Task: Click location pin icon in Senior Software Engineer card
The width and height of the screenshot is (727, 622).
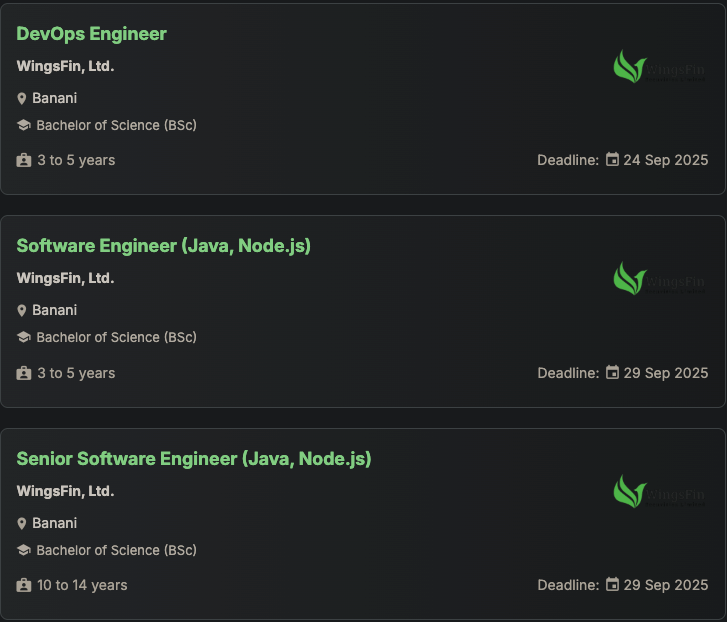Action: pos(22,524)
